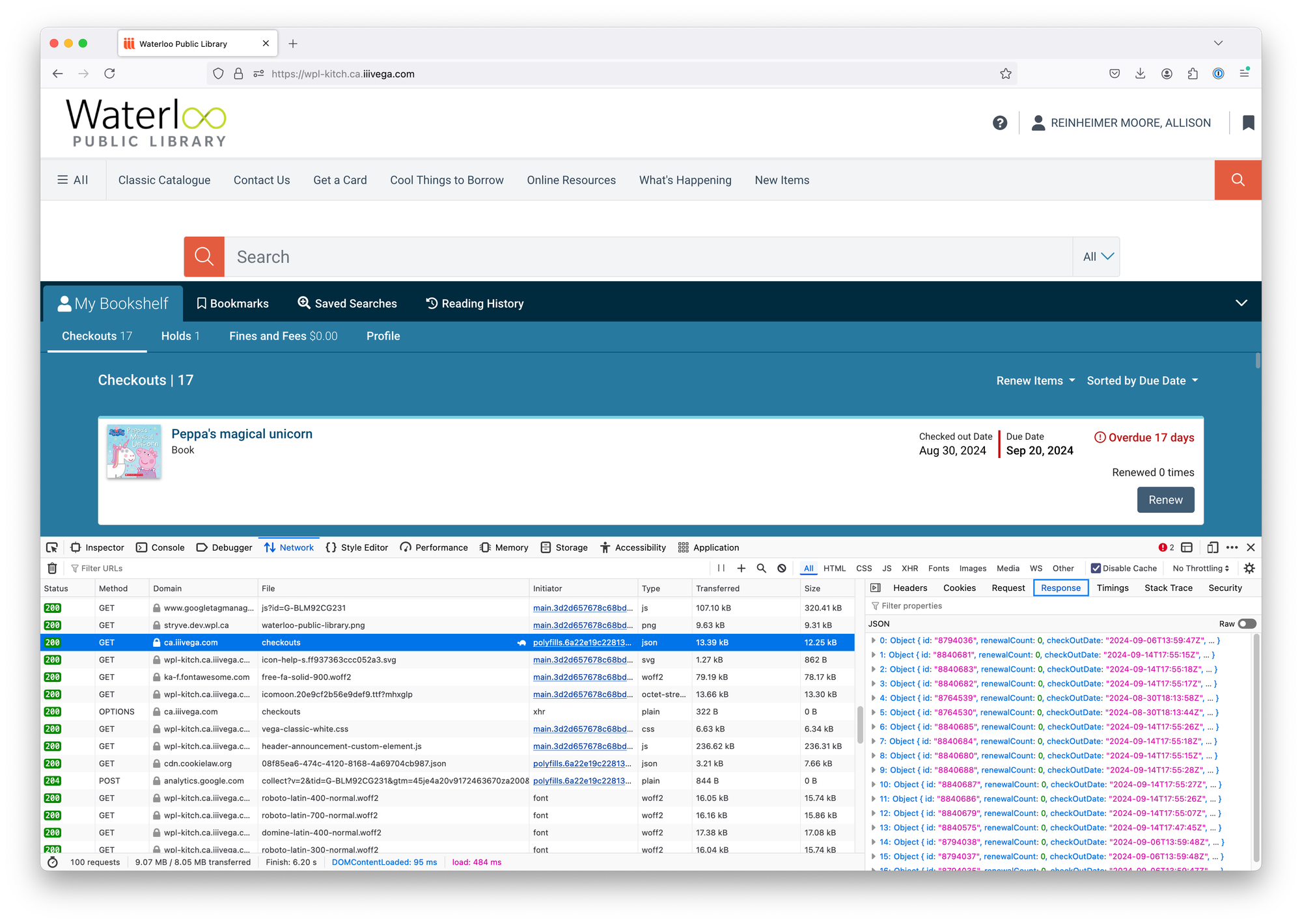
Task: Toggle Raw response view switch
Action: coord(1247,623)
